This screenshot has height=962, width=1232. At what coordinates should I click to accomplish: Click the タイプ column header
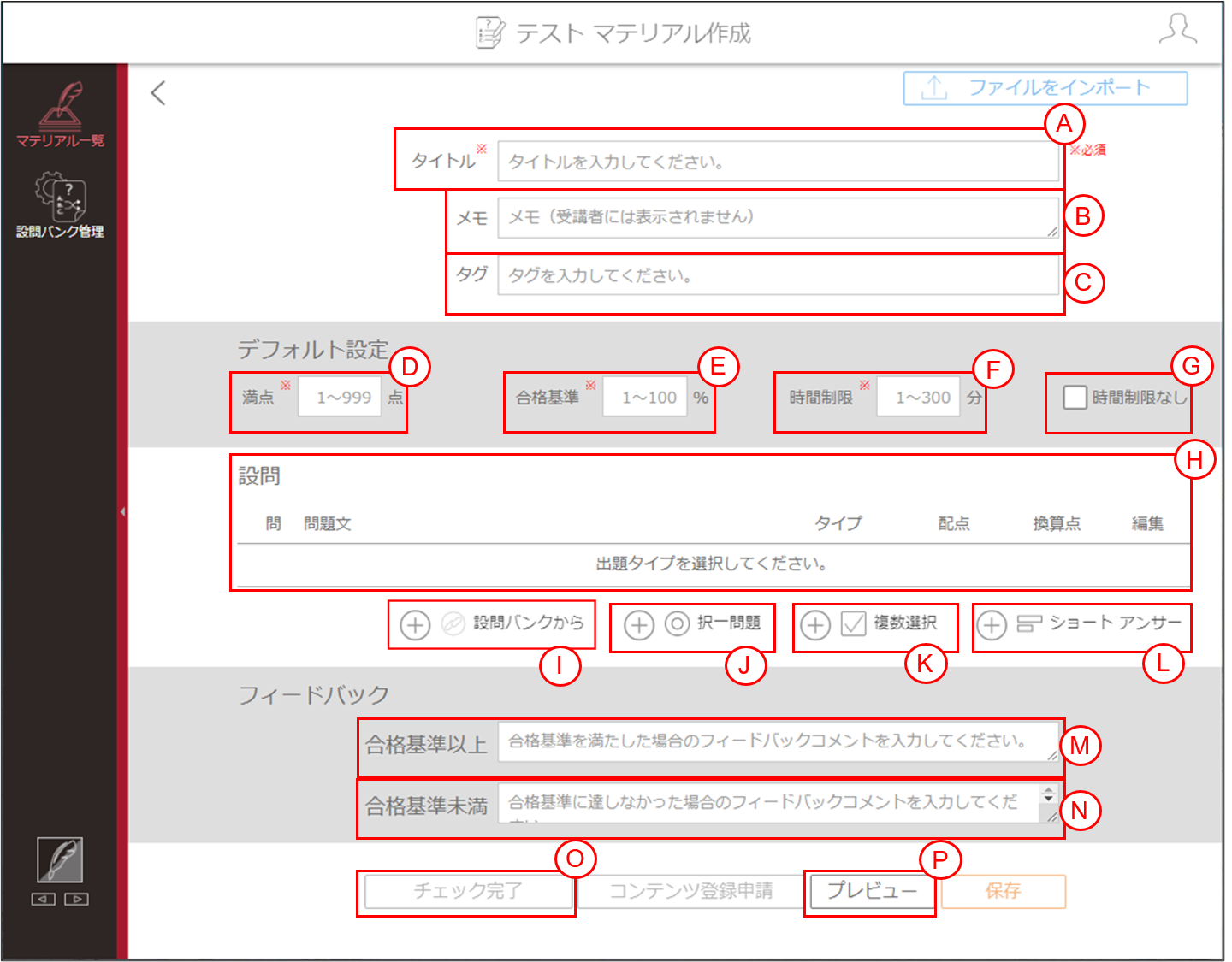(838, 523)
